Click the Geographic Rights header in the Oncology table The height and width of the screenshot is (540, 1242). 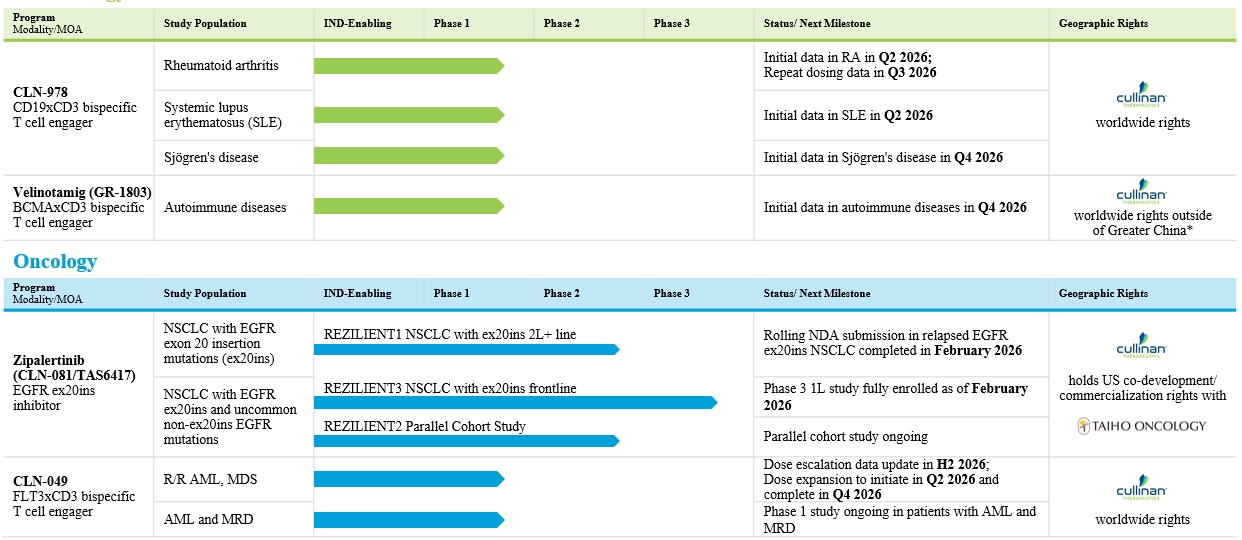(x=1103, y=294)
